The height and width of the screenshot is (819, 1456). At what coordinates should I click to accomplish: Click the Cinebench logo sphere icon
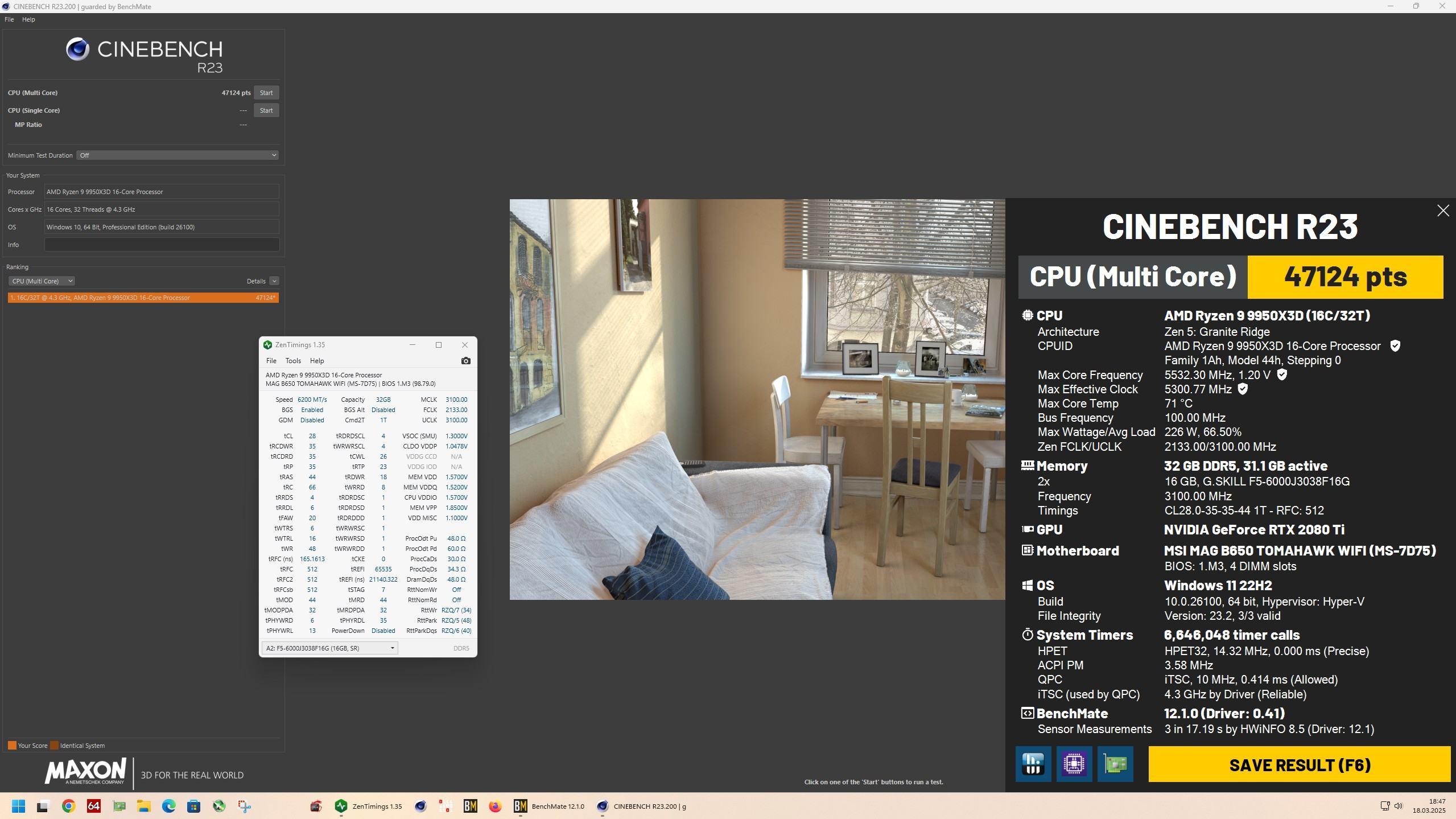(x=78, y=50)
